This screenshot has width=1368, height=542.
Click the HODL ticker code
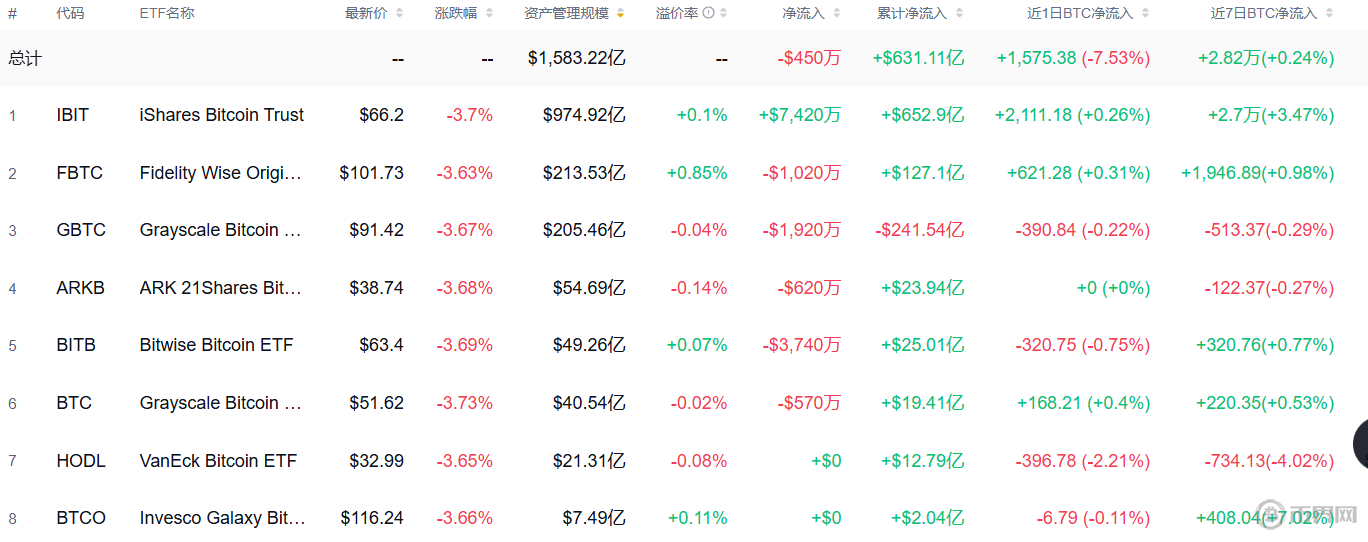tap(81, 461)
